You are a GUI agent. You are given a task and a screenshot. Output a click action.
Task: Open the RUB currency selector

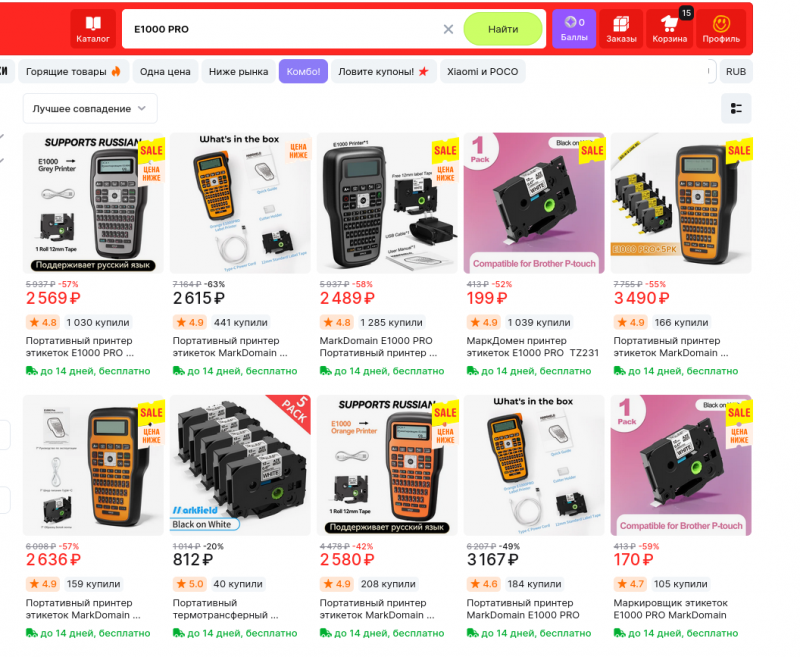pos(736,71)
